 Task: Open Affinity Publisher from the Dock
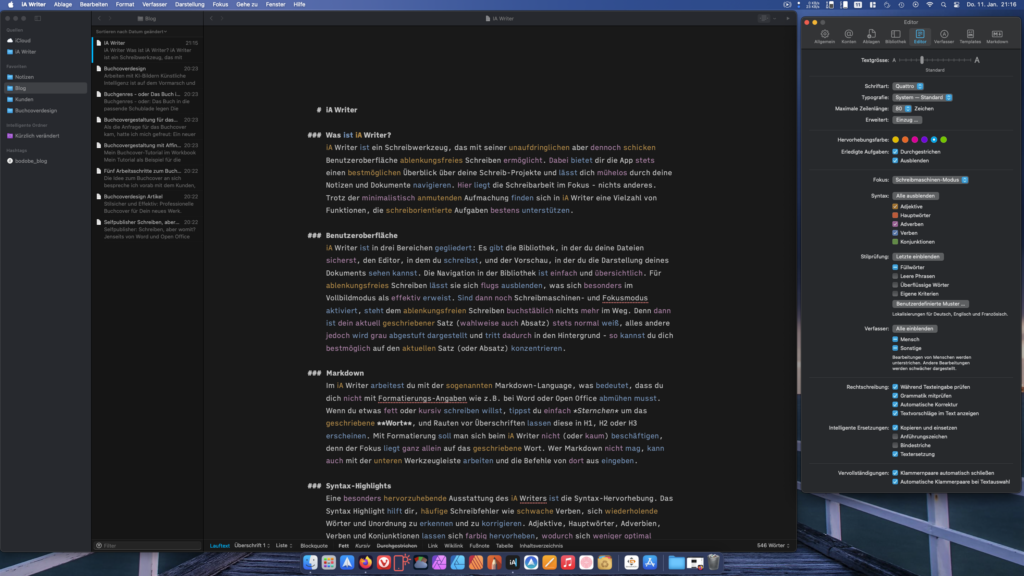(475, 562)
